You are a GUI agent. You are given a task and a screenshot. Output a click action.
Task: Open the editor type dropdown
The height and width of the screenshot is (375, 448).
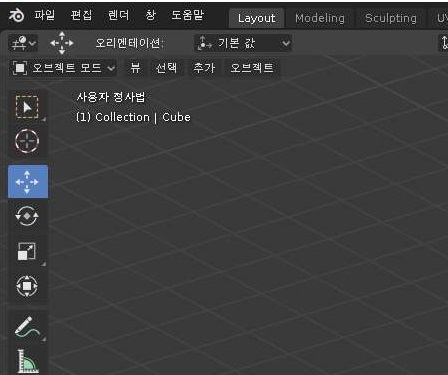tap(23, 43)
